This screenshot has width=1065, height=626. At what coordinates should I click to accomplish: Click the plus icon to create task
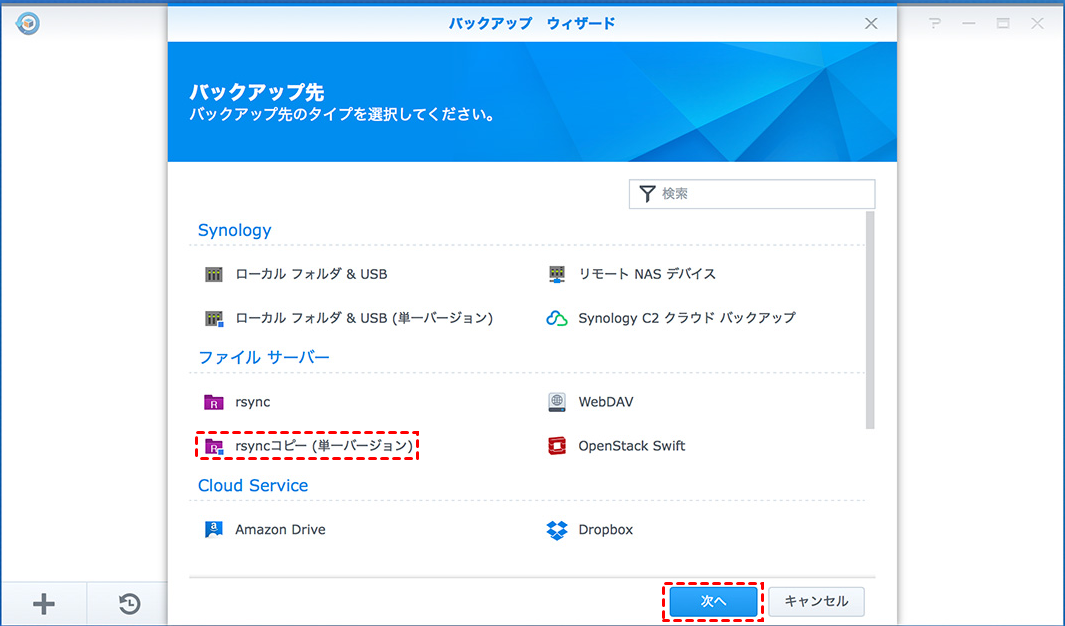[x=43, y=604]
